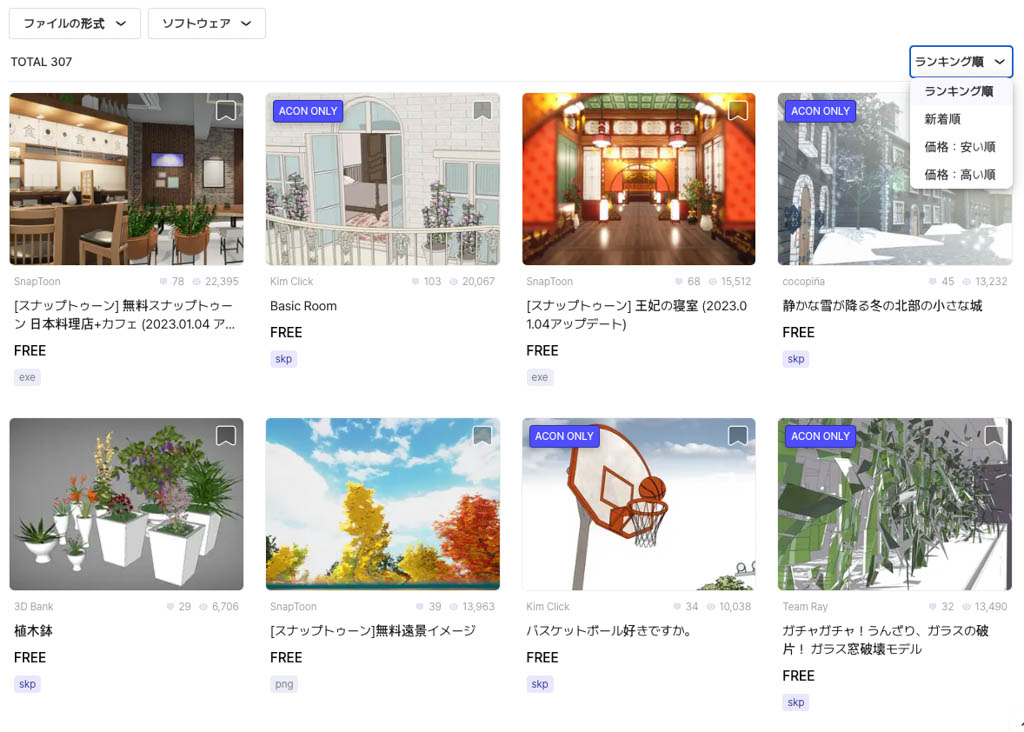Select ランキング順 in the sort menu
This screenshot has width=1024, height=732.
click(959, 91)
